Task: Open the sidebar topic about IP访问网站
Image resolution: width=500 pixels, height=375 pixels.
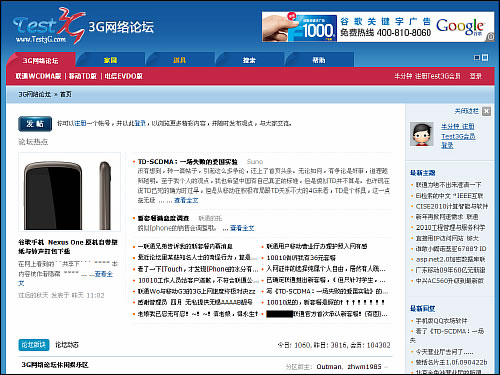Action: pyautogui.click(x=447, y=238)
